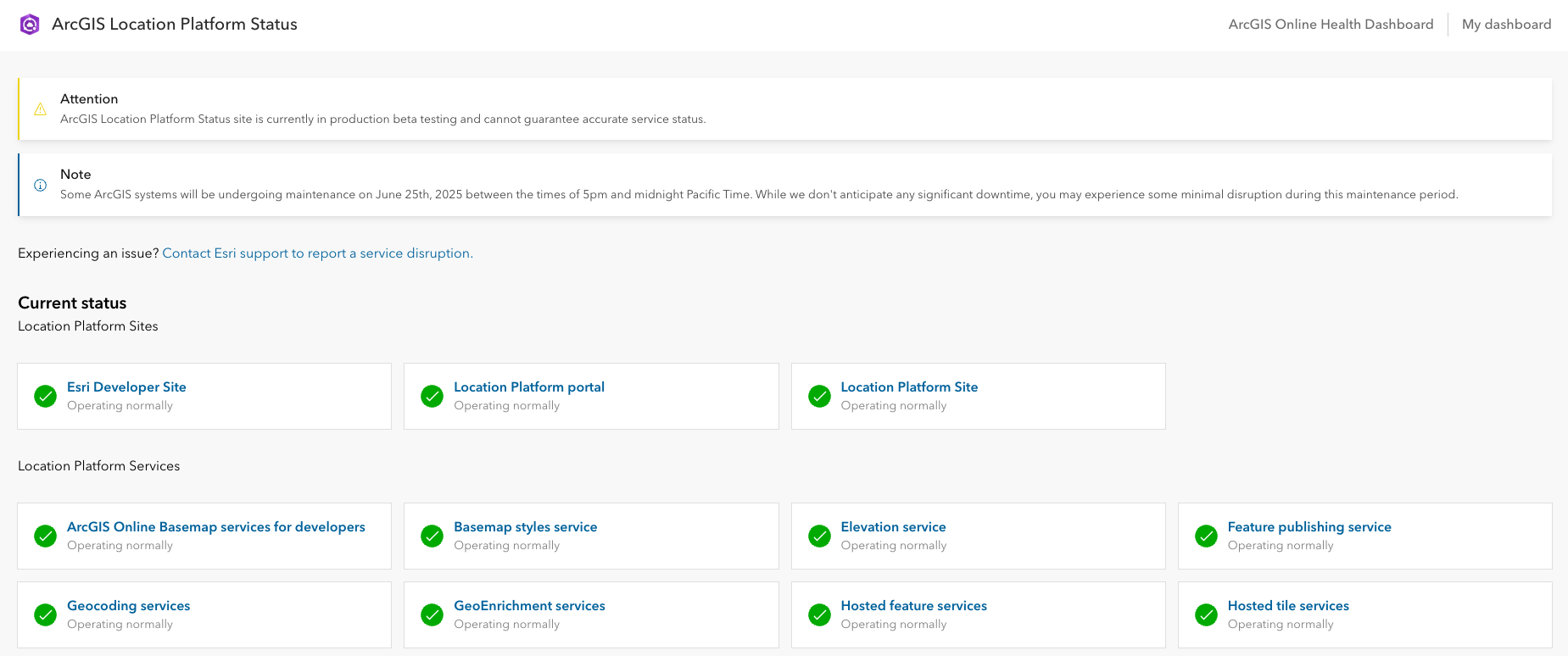1568x656 pixels.
Task: Open Location Platform Site status link
Action: point(909,387)
